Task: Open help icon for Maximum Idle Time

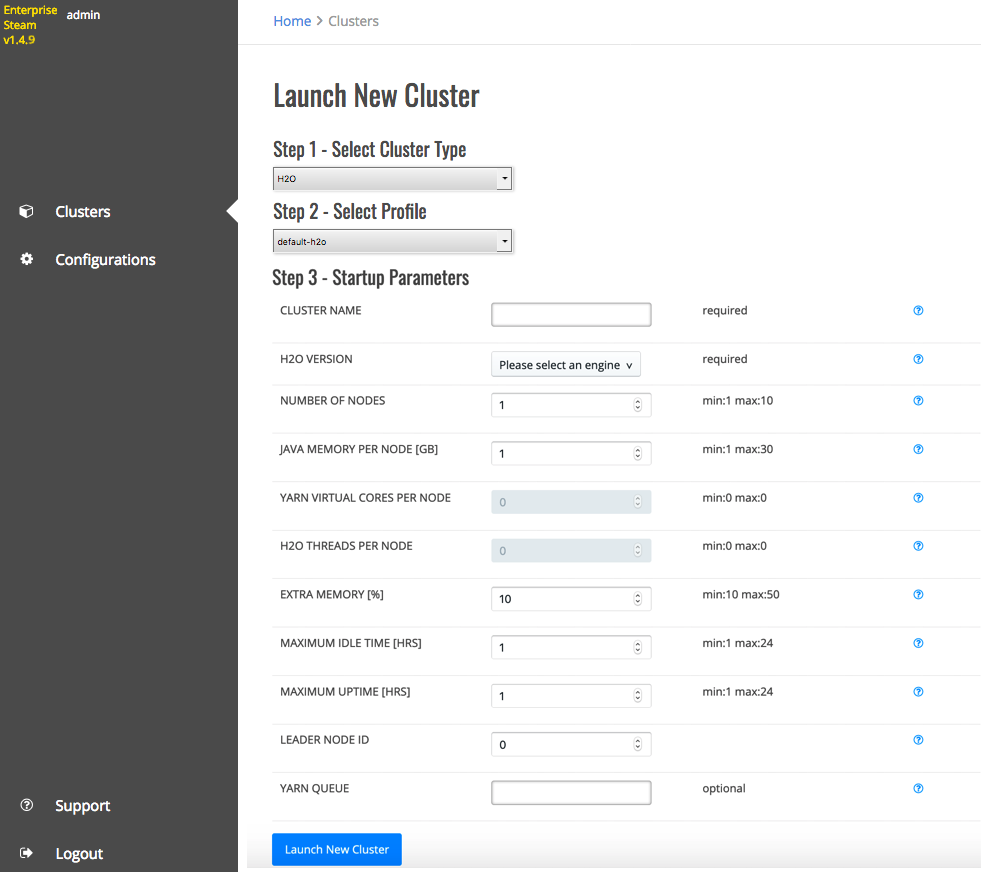Action: point(918,643)
